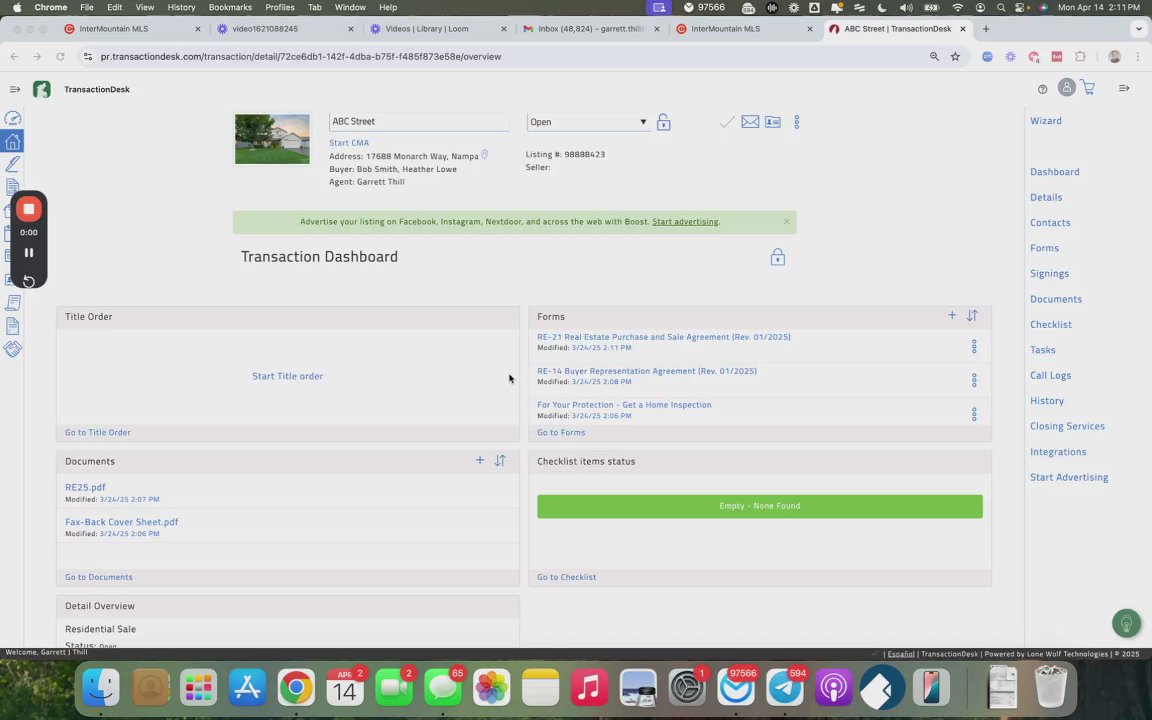Image resolution: width=1152 pixels, height=720 pixels.
Task: Open new browser tab with plus button
Action: point(986,29)
